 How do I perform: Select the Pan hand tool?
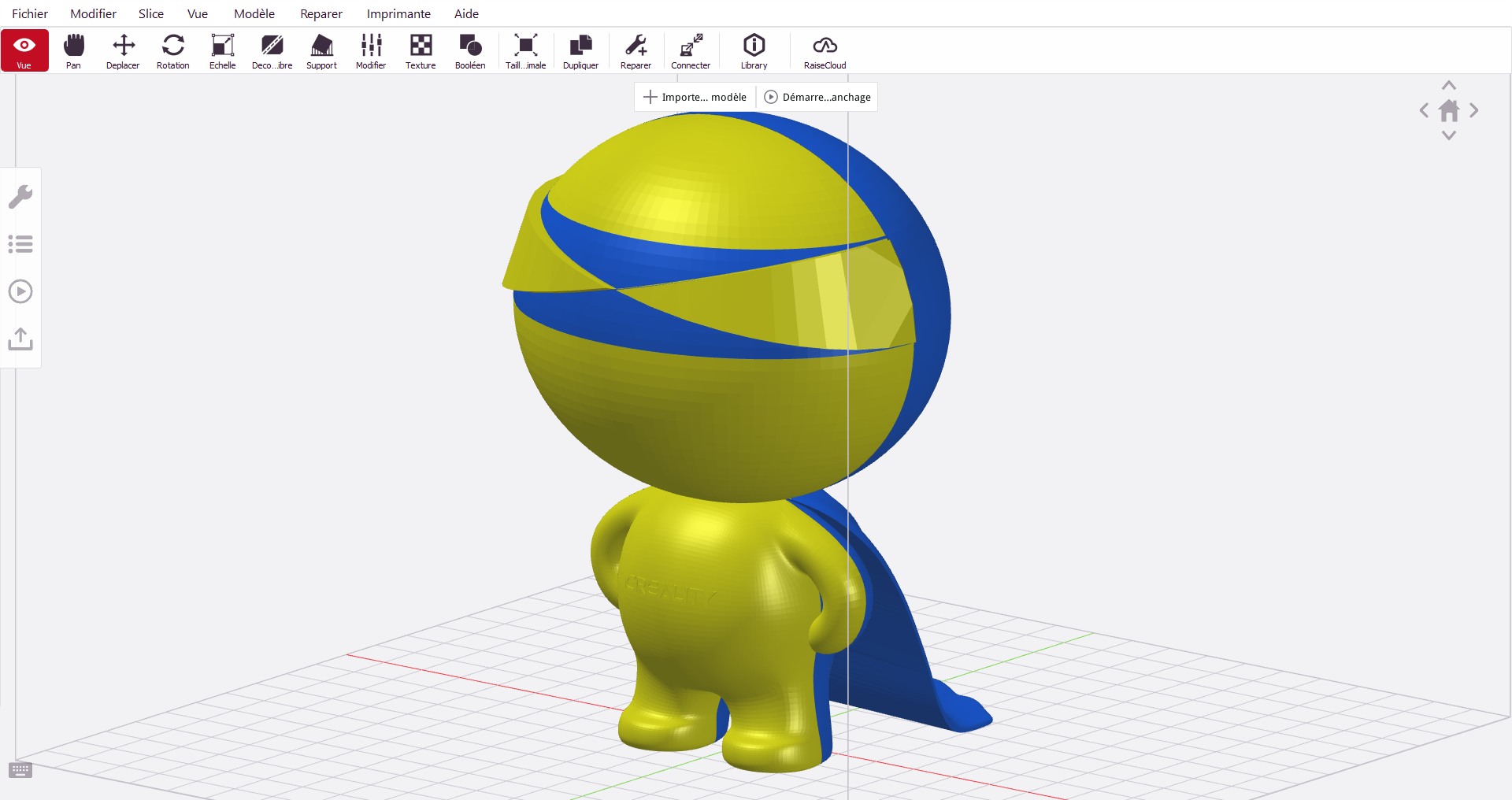coord(73,51)
